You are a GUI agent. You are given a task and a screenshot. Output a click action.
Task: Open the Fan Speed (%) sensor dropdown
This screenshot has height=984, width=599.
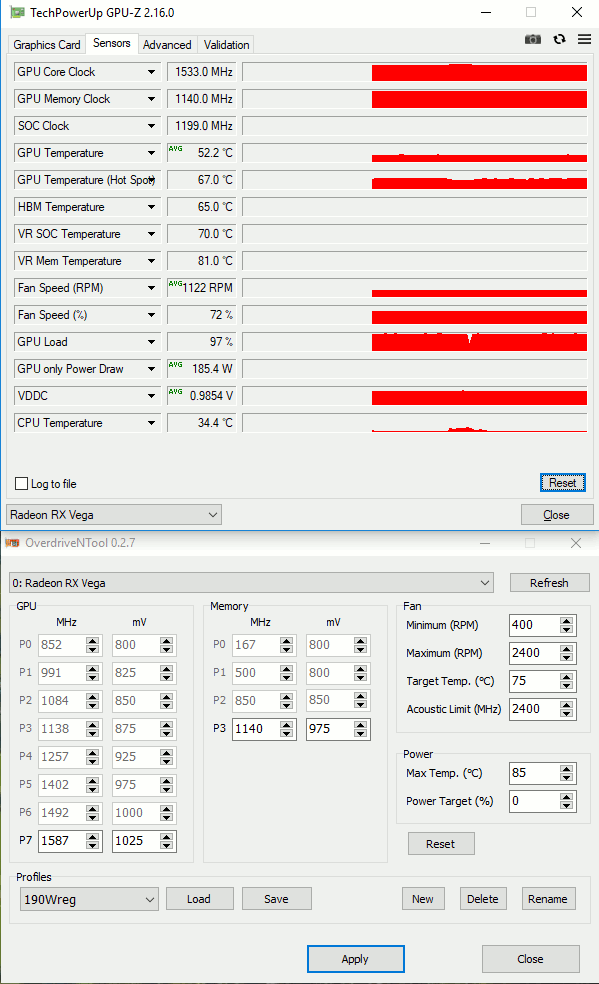click(151, 315)
